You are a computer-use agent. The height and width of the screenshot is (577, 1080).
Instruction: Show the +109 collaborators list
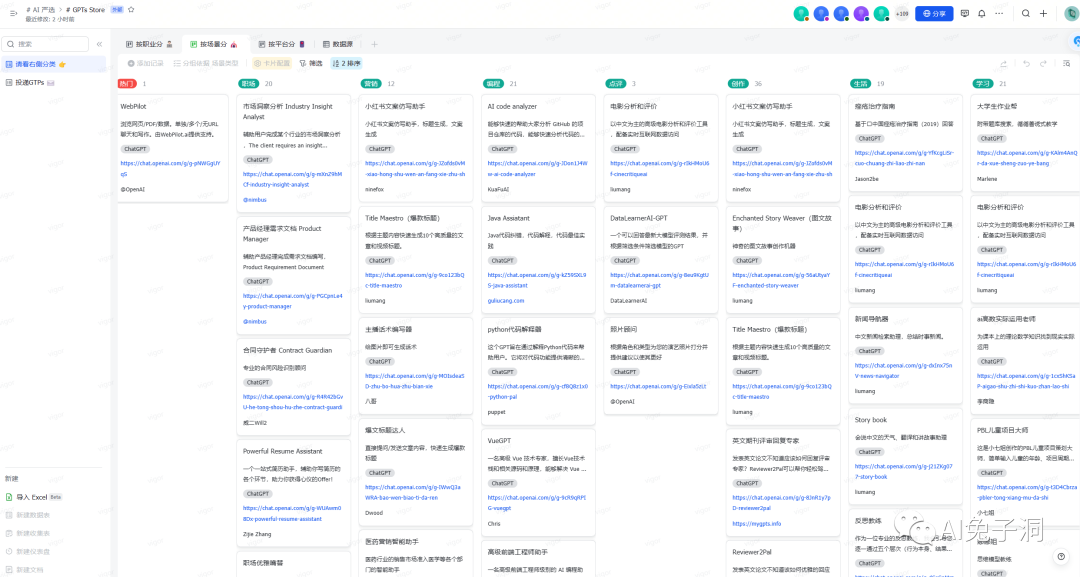(x=902, y=13)
